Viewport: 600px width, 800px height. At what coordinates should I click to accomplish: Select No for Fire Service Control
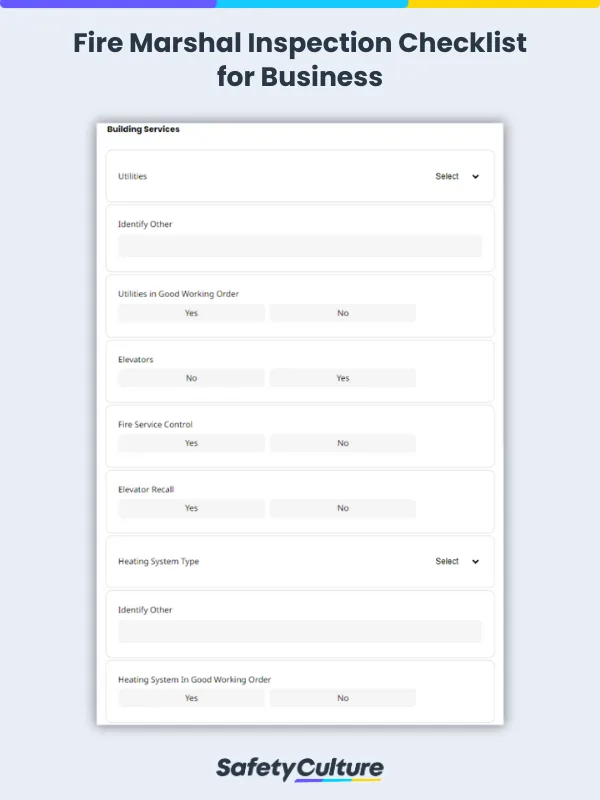(x=342, y=443)
